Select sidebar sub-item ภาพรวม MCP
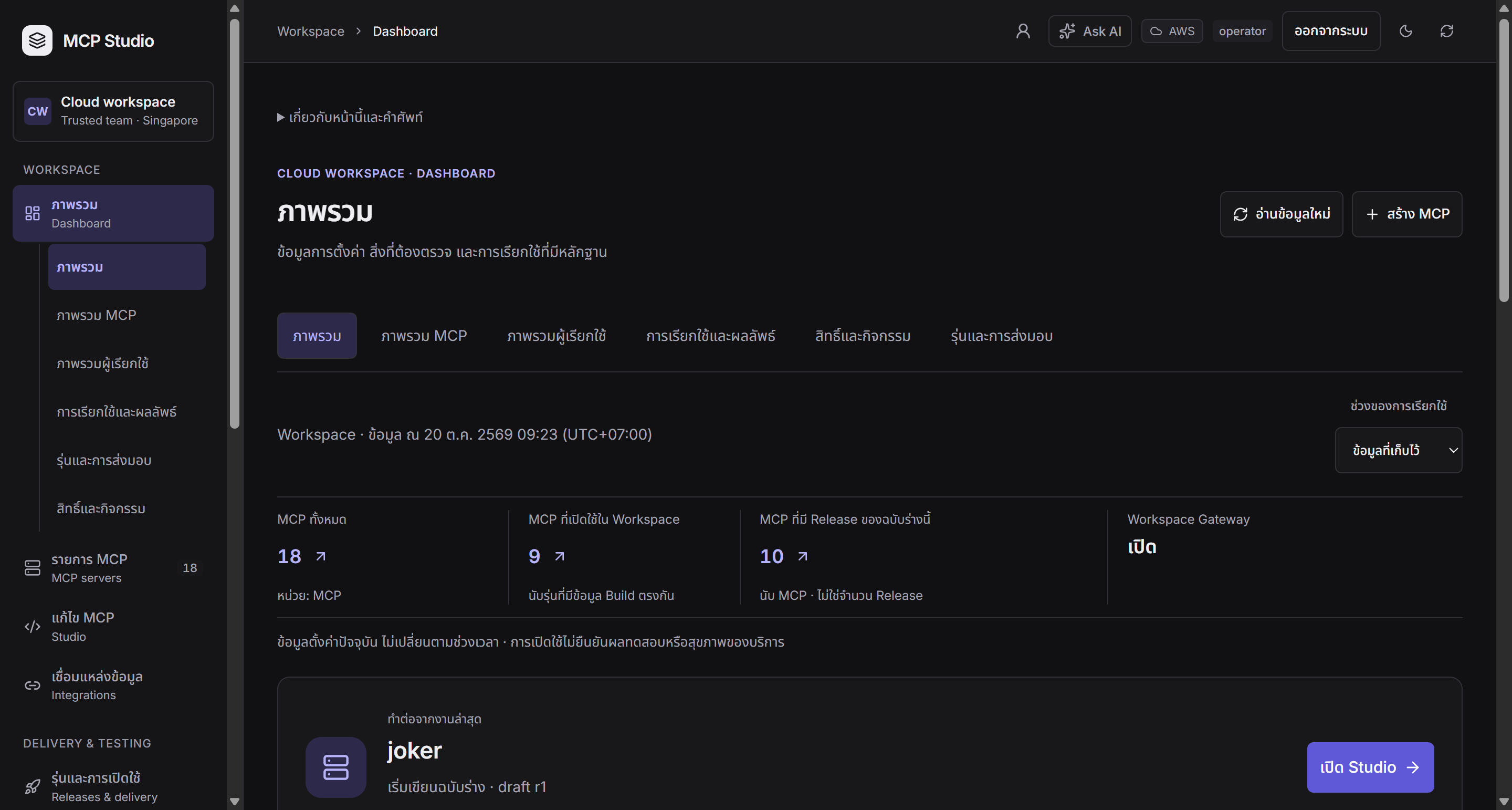Screen dimensions: 1512x810 coord(127,315)
